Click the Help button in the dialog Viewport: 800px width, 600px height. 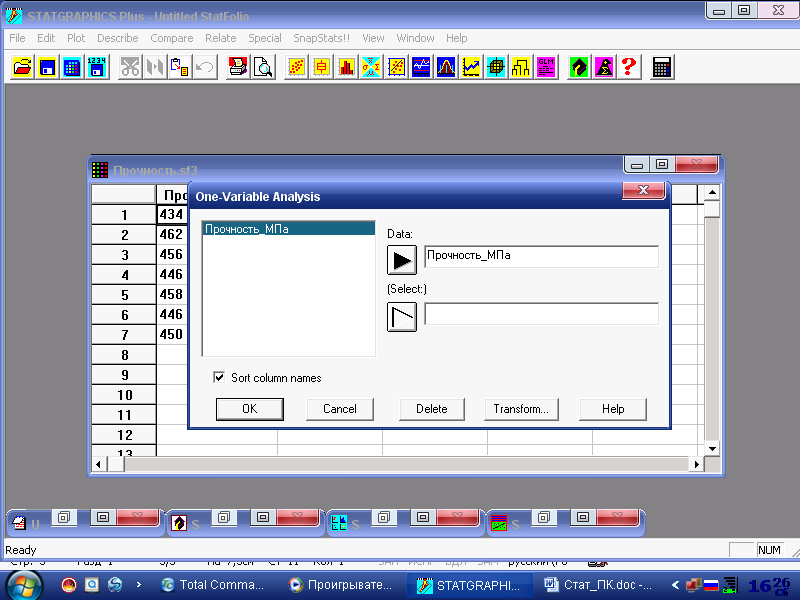[613, 409]
